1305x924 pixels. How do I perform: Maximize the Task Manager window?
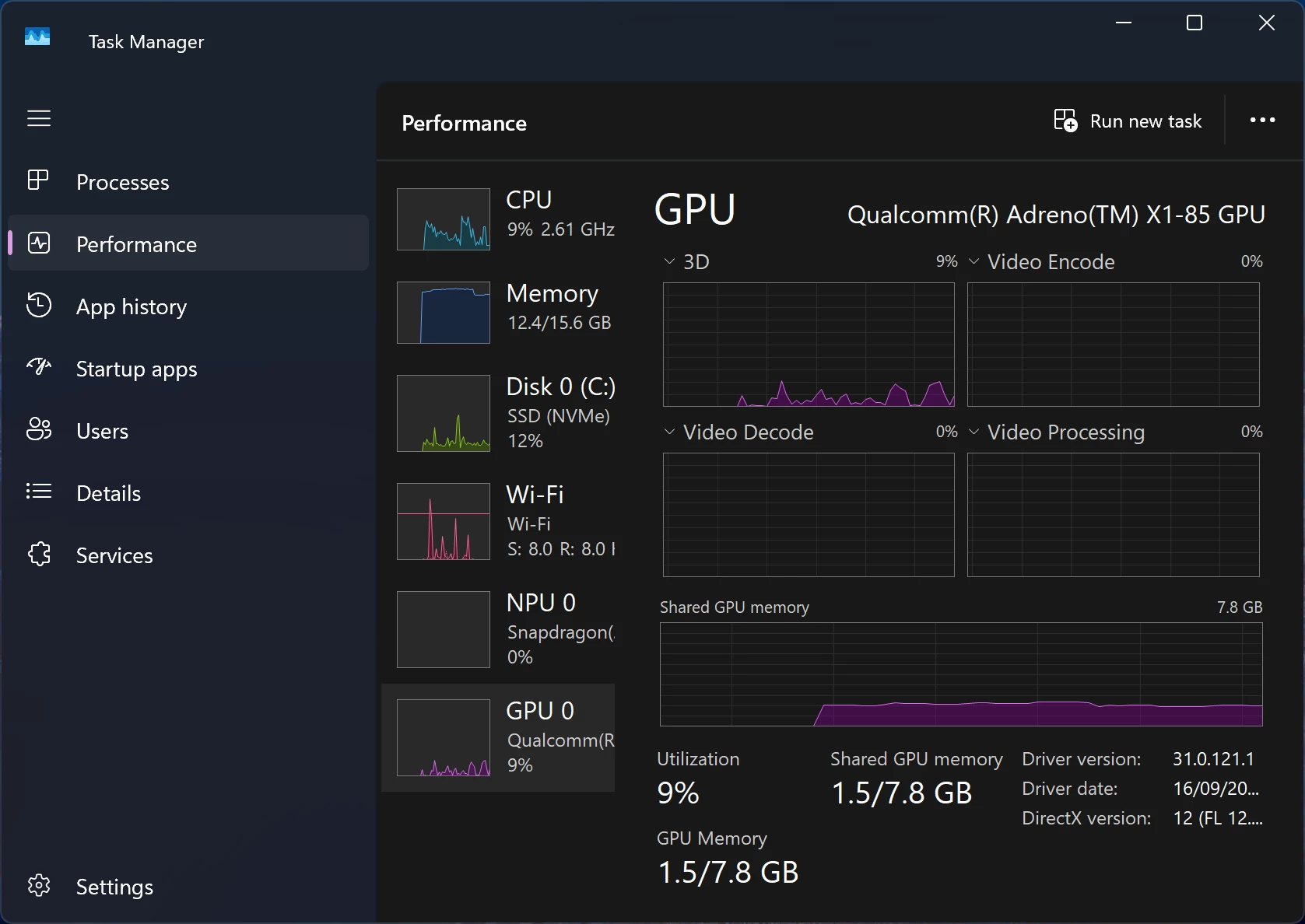(x=1194, y=23)
